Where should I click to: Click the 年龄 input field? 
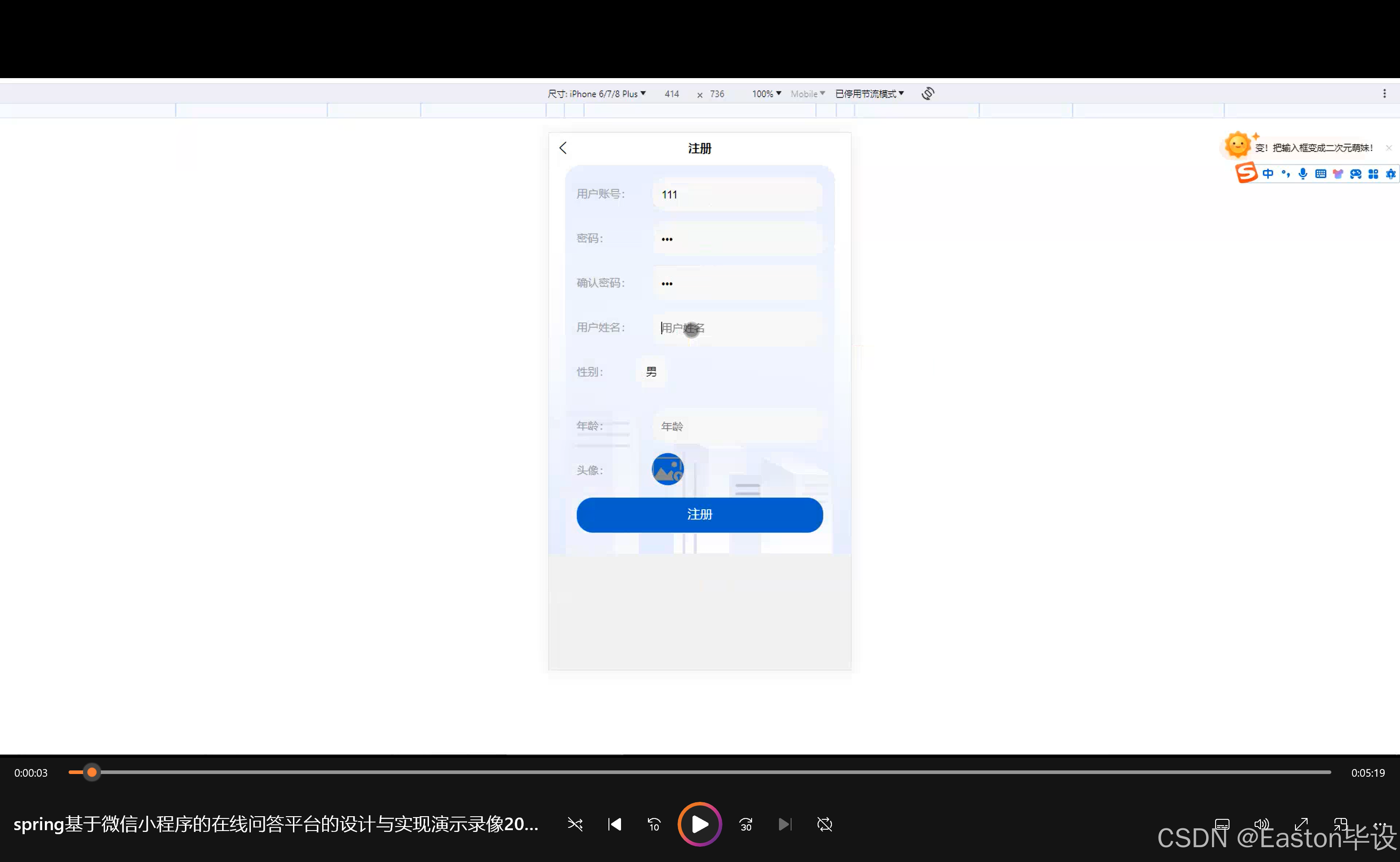coord(738,426)
